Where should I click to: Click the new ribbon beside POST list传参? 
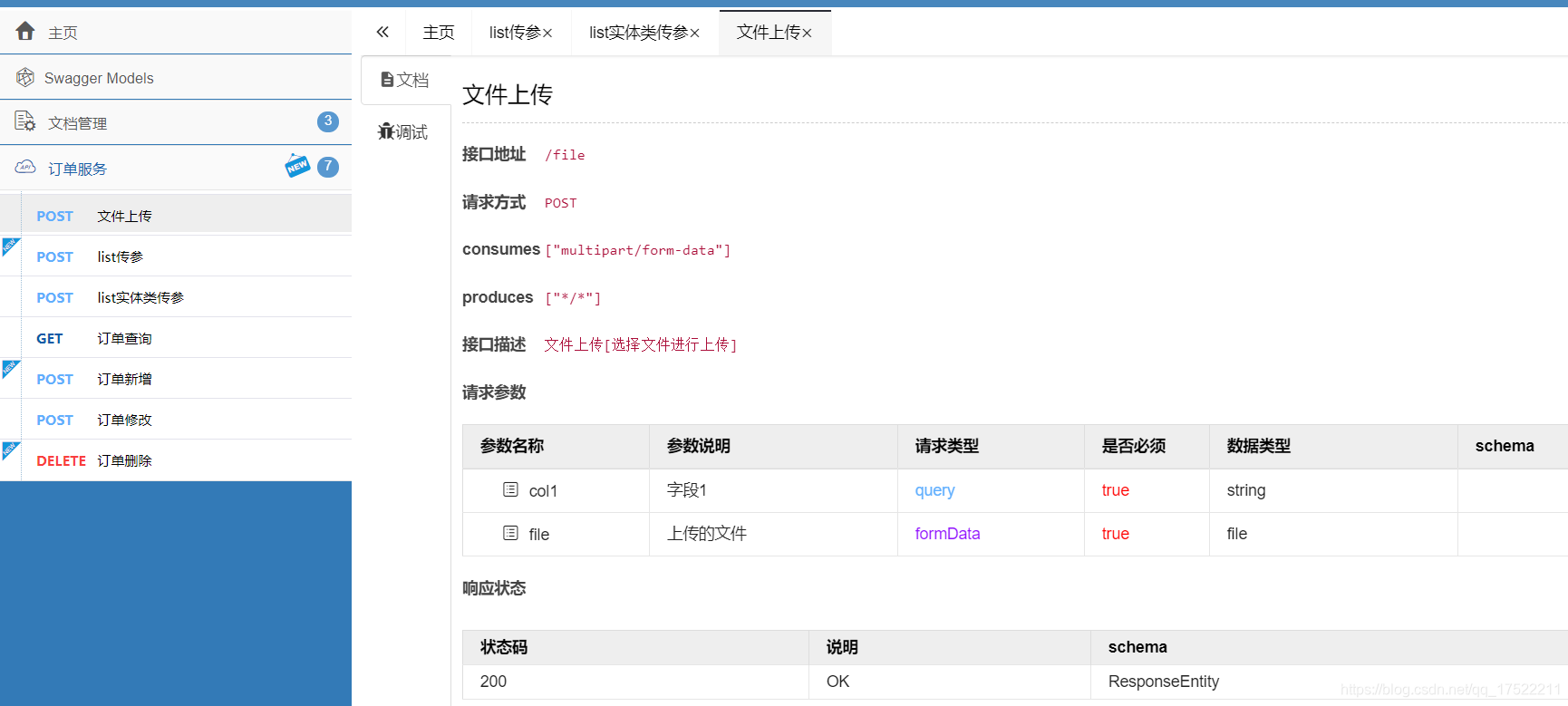(x=9, y=246)
